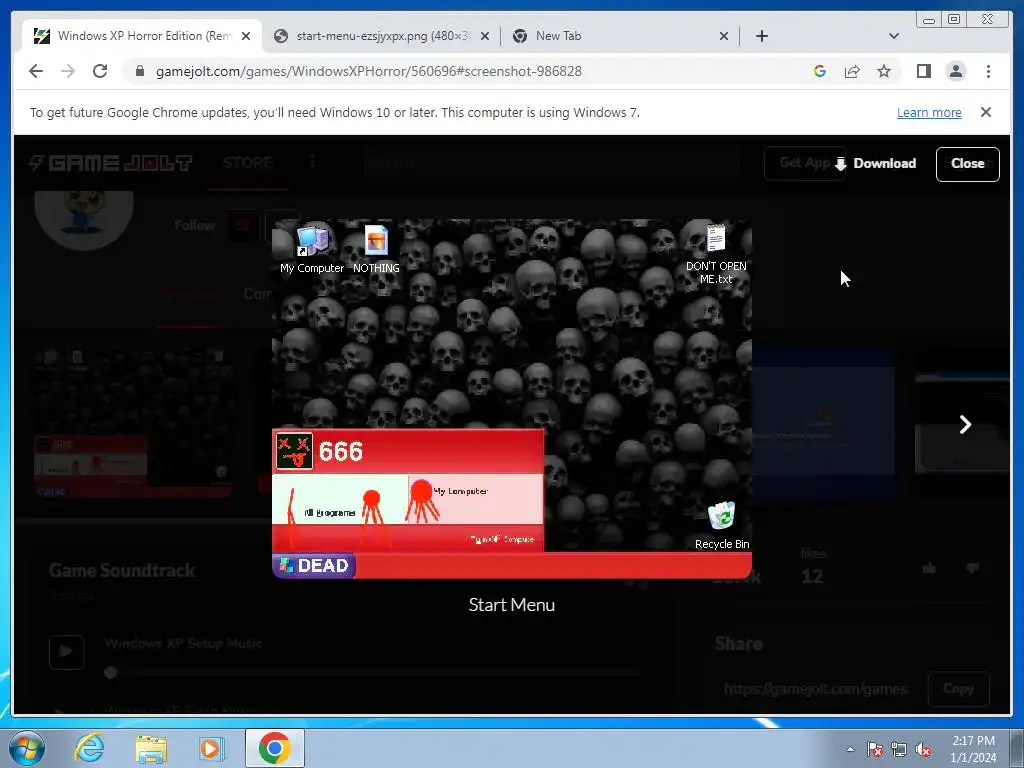Click the Game Jolt logo
Screen dimensions: 1024x768
coord(111,163)
